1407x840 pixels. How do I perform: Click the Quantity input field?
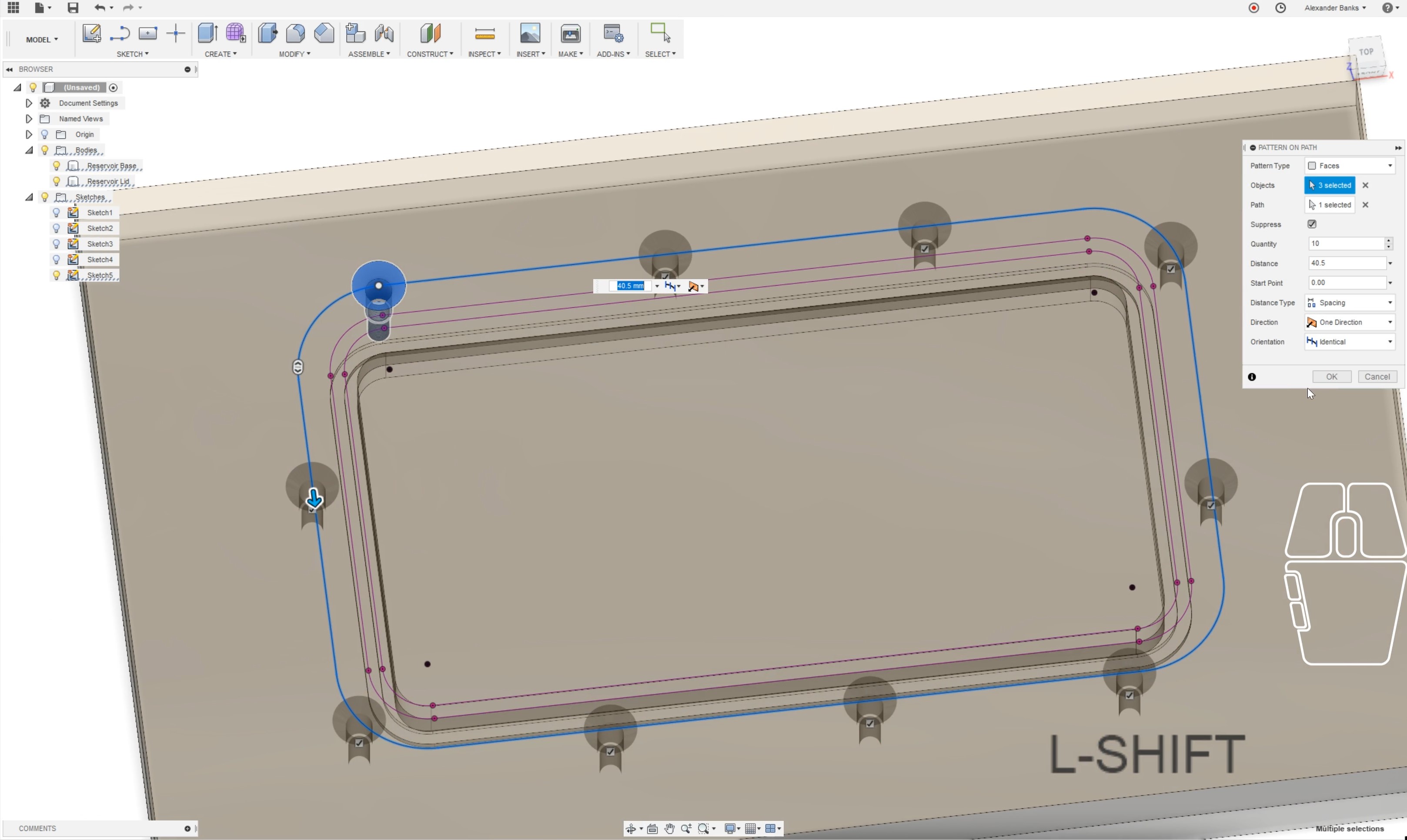(1345, 244)
